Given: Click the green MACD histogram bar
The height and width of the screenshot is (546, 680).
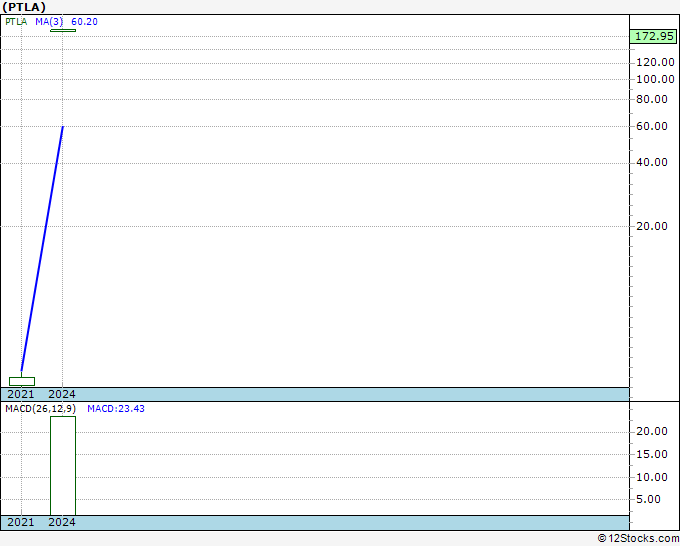Looking at the screenshot, I should click(x=63, y=466).
